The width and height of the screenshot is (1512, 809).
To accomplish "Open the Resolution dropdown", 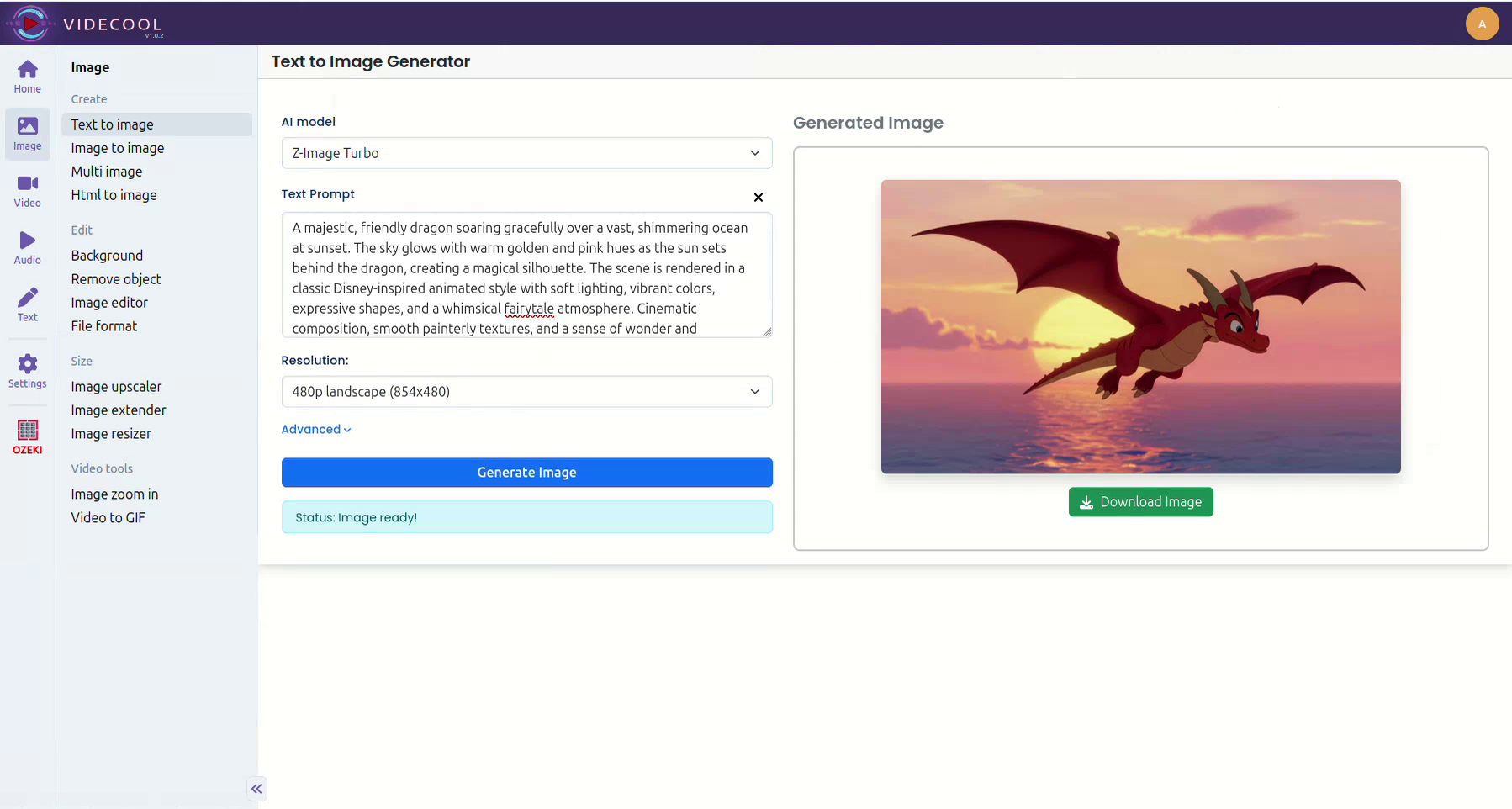I will (526, 392).
